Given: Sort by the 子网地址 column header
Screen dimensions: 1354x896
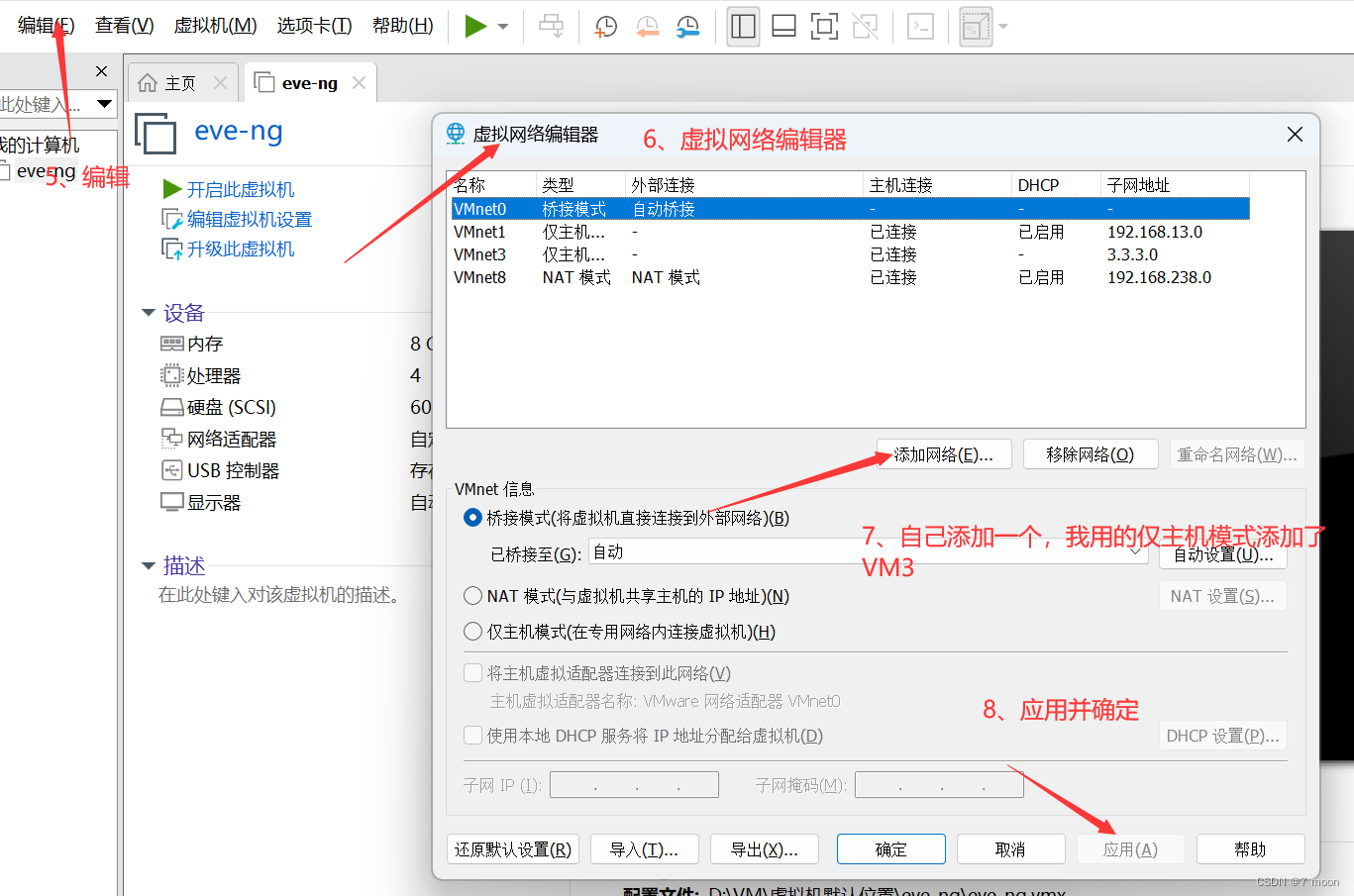Looking at the screenshot, I should click(1176, 185).
